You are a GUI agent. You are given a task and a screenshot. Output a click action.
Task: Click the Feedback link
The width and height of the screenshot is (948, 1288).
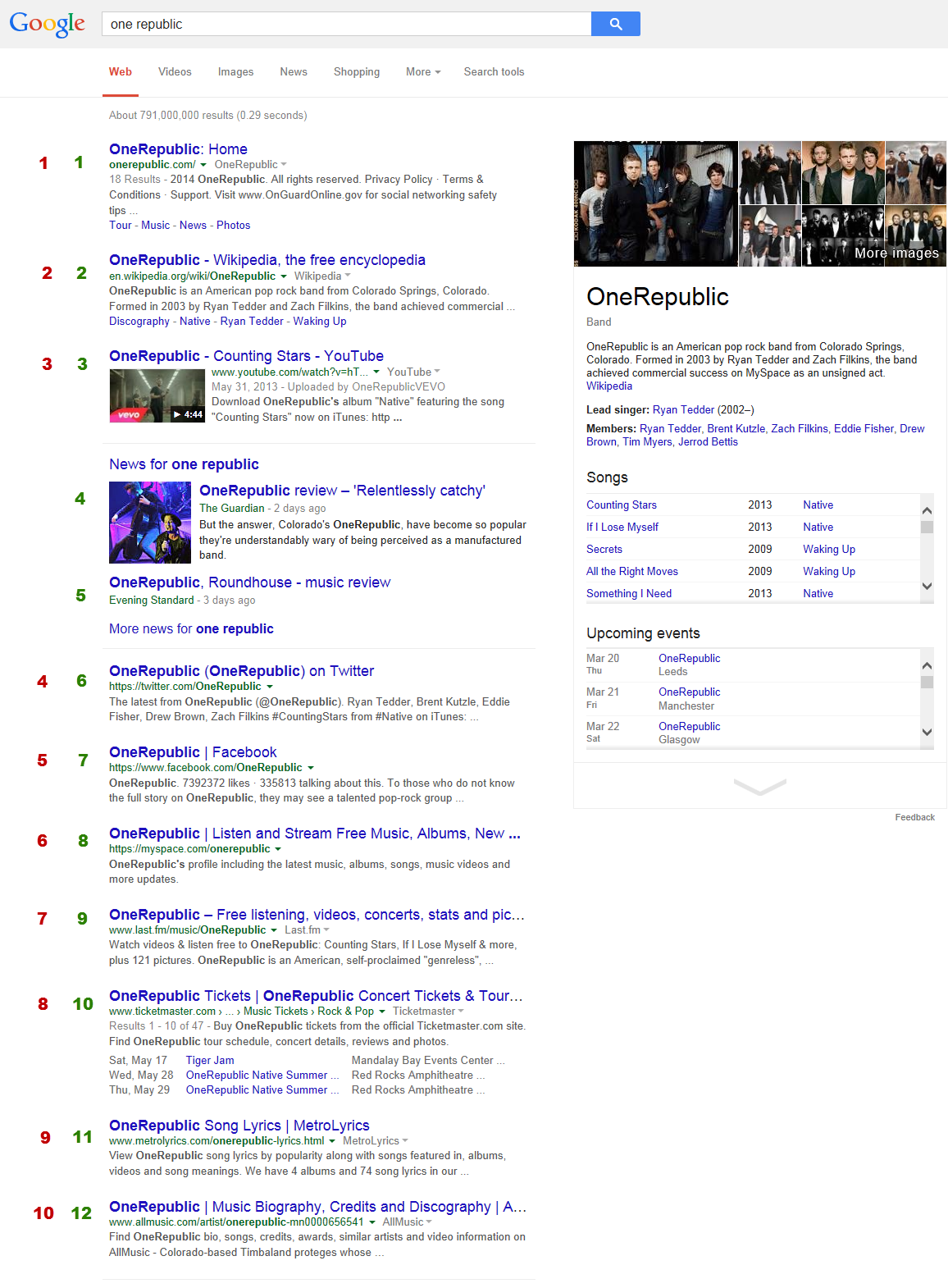(x=914, y=818)
